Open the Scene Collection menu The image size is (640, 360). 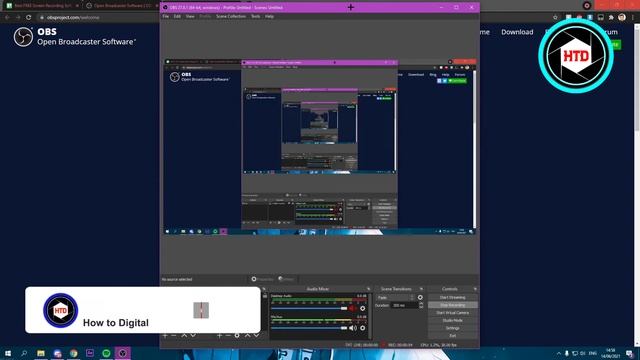(231, 16)
